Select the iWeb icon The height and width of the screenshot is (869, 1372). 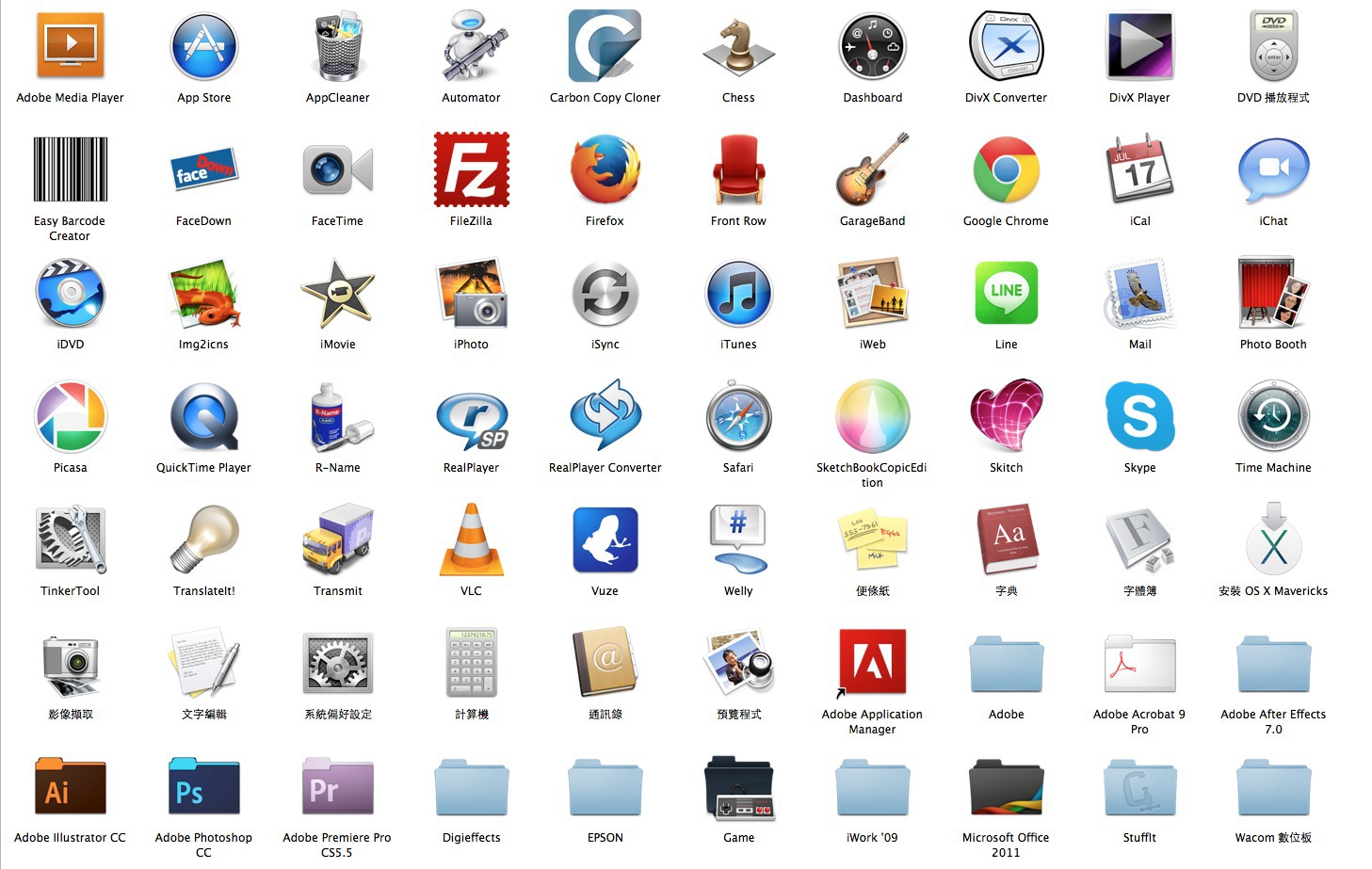[x=873, y=293]
